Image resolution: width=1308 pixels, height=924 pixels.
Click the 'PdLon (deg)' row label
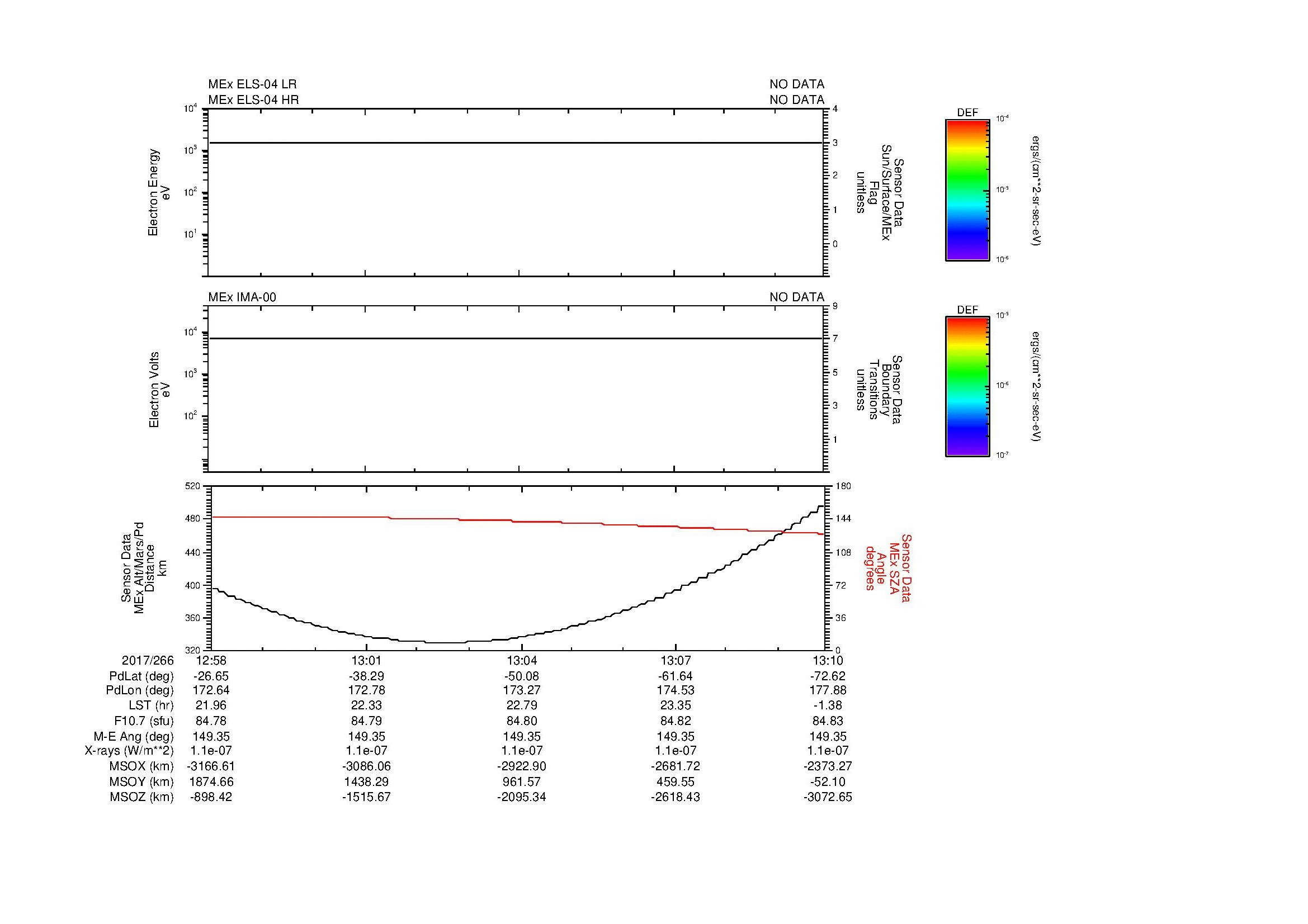pyautogui.click(x=140, y=690)
